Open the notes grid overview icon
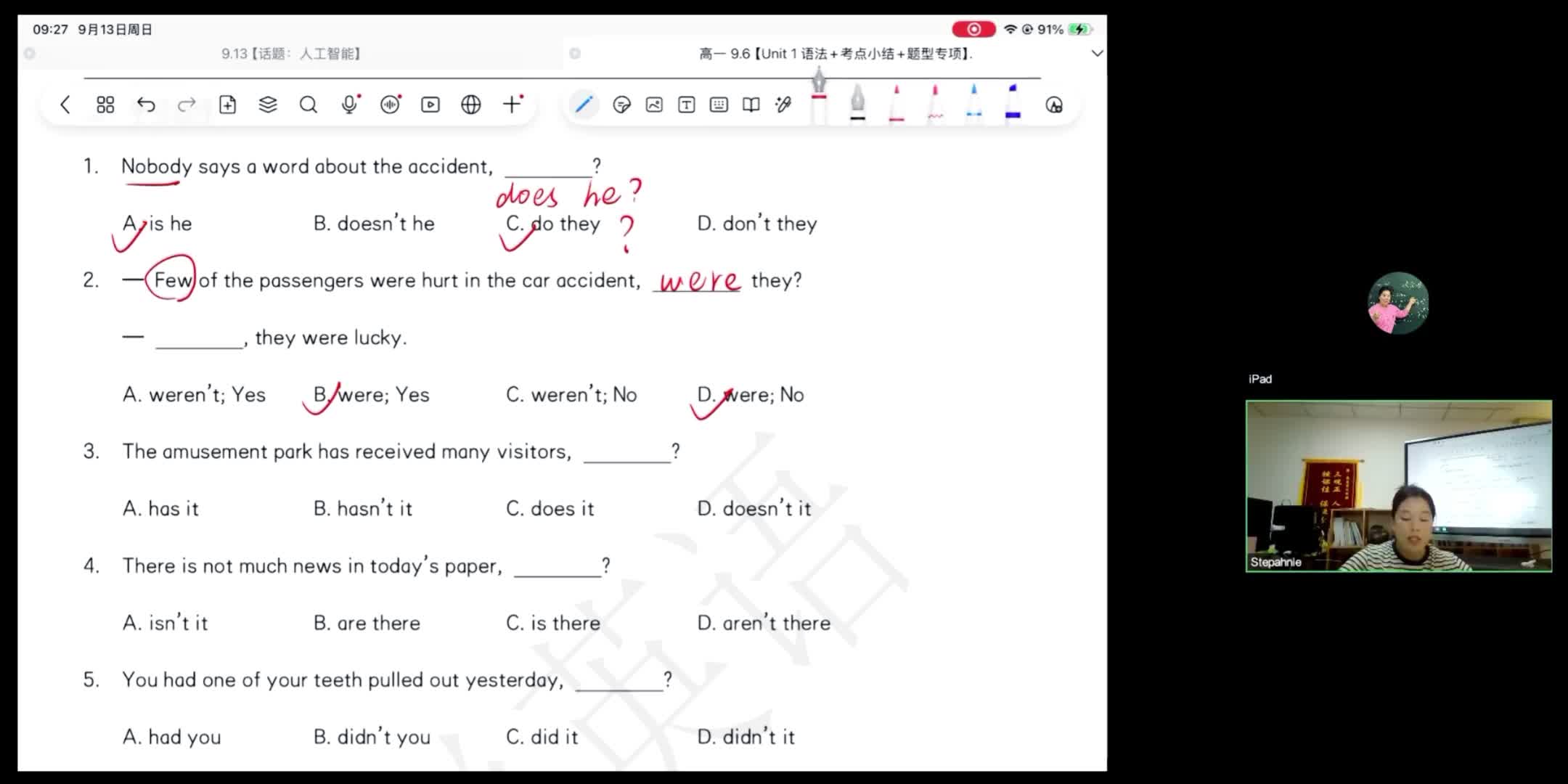1568x784 pixels. [x=105, y=105]
